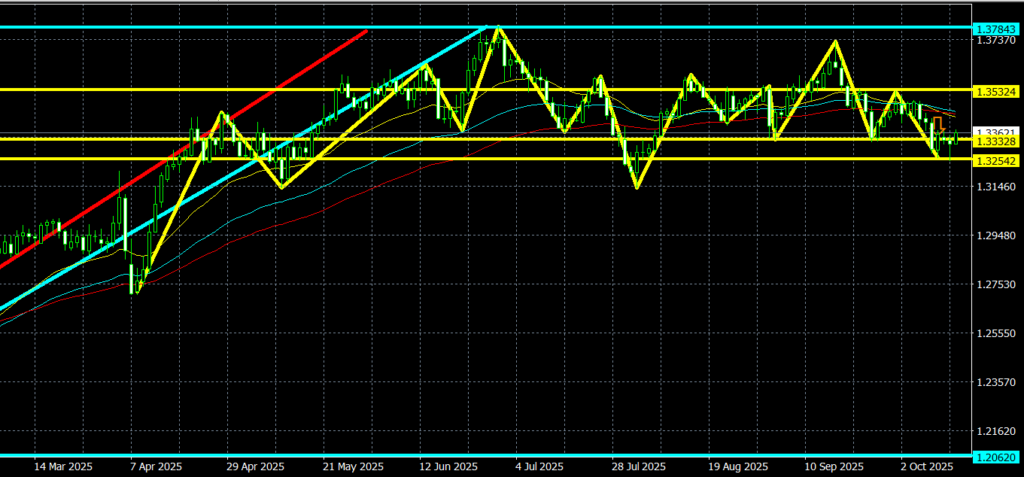This screenshot has width=1024, height=477.
Task: Select the cyan 1.37843 price label
Action: (x=994, y=29)
